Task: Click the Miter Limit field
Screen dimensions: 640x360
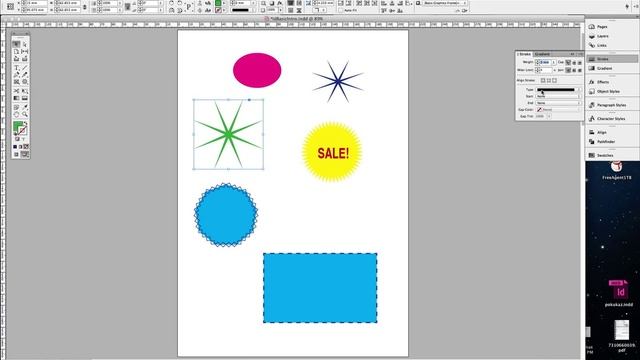Action: (545, 70)
